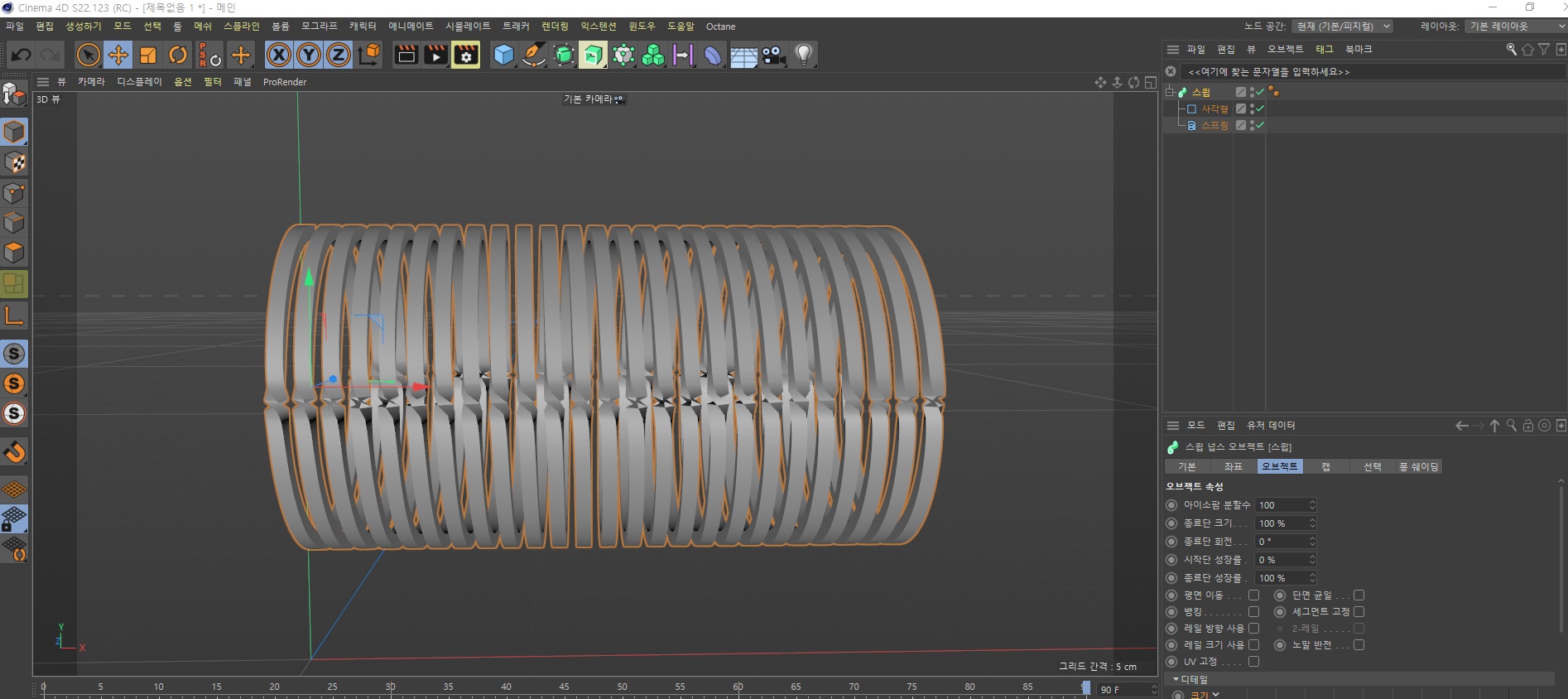Enable the 레일 방향 사용 checkbox
1568x699 pixels.
point(1254,629)
